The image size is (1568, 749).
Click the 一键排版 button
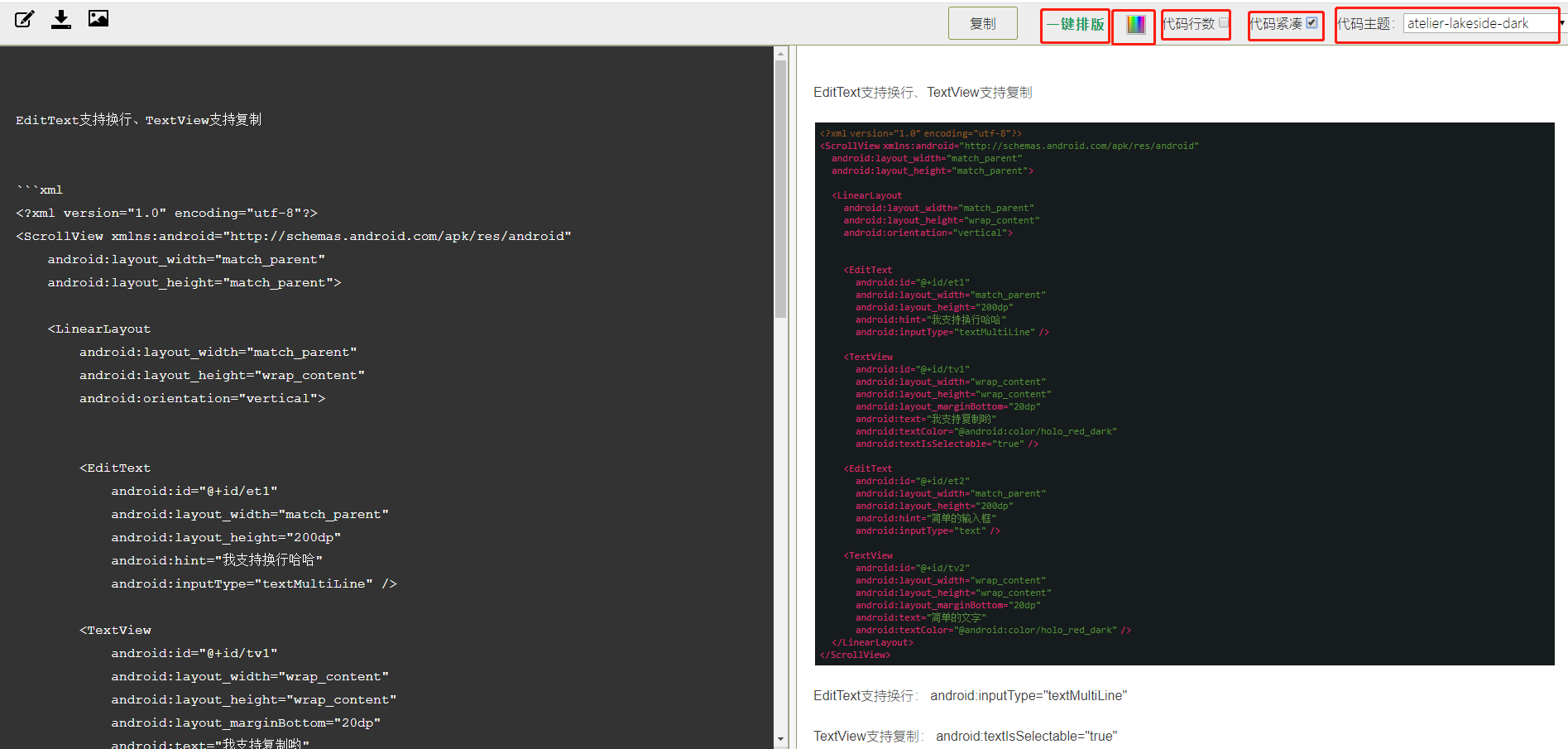(1075, 25)
